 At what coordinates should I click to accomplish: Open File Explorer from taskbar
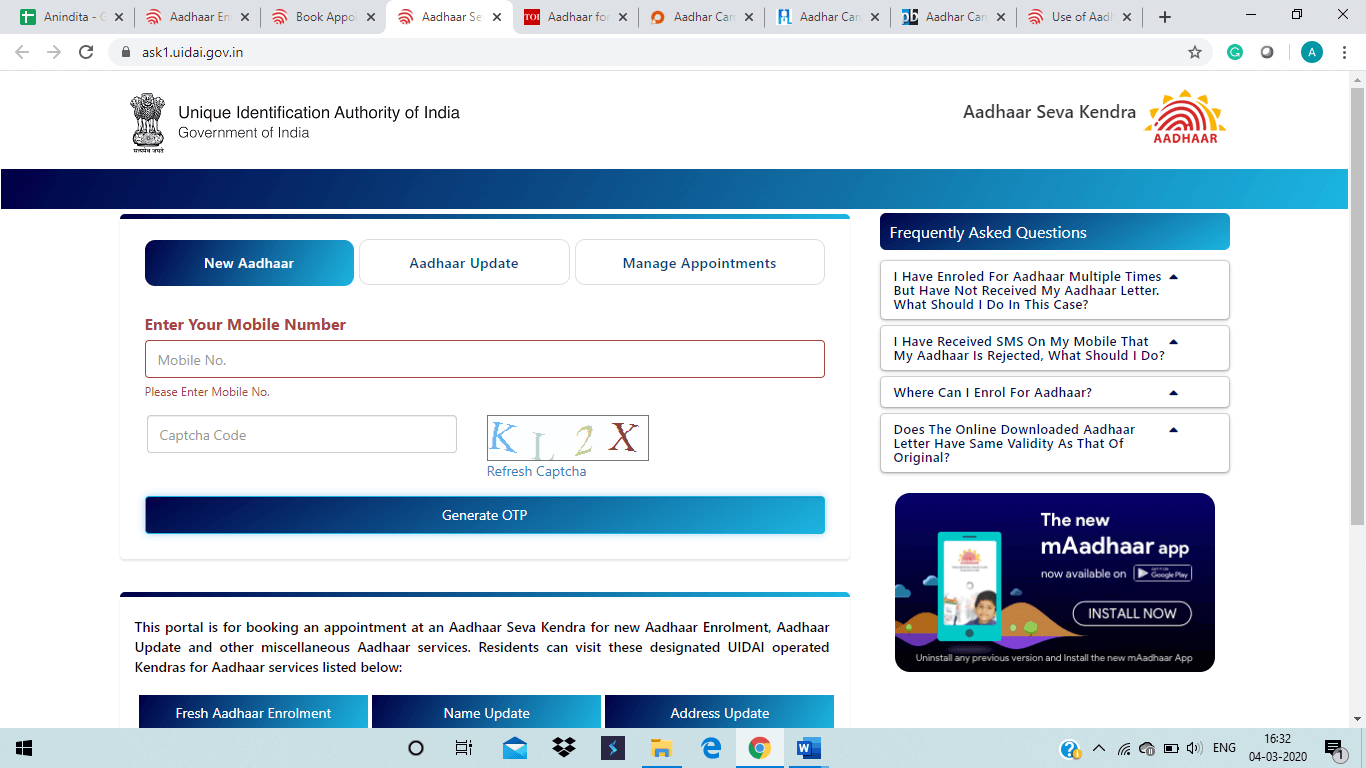pos(661,748)
